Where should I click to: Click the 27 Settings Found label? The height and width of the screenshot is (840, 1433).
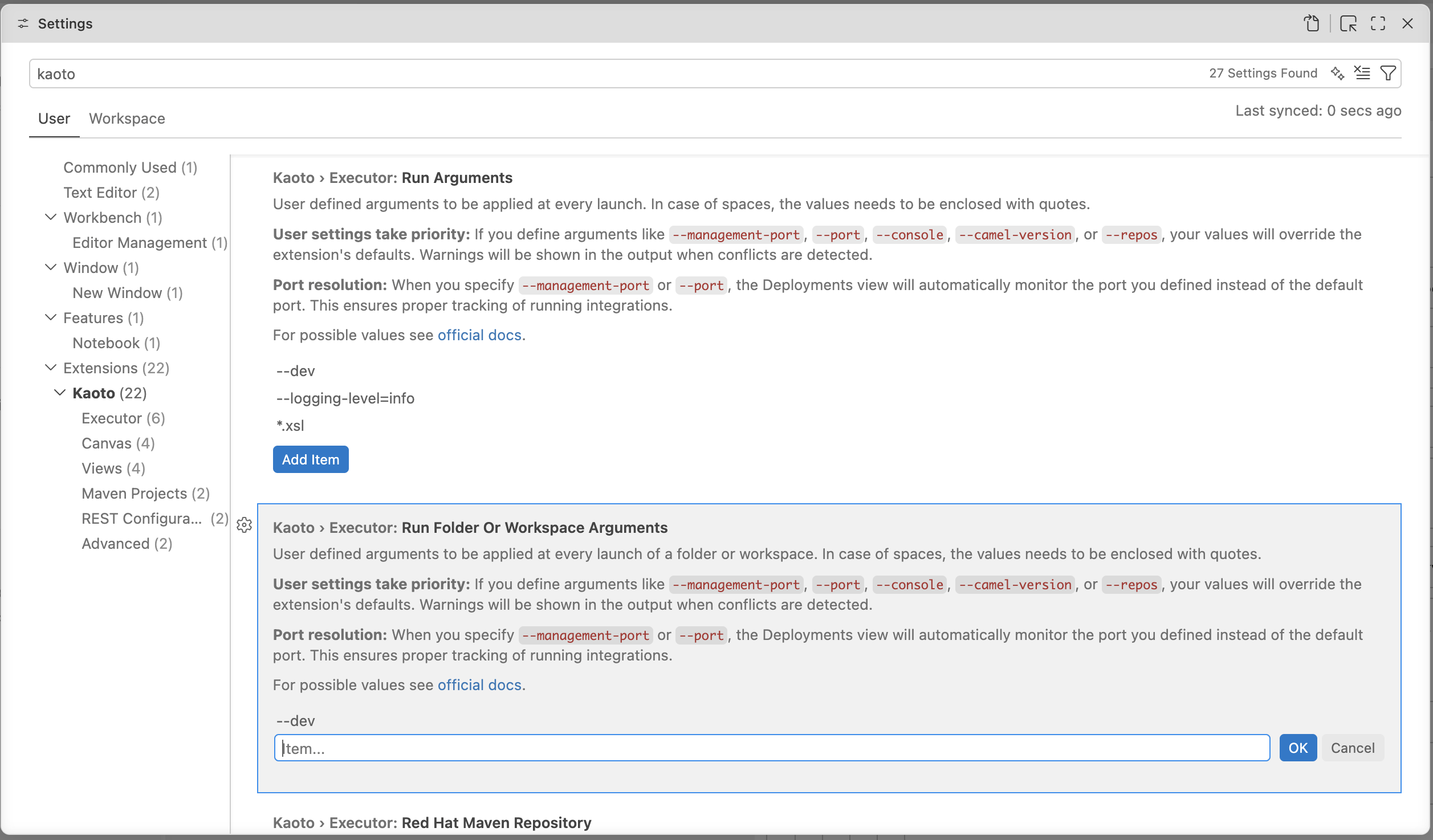coord(1263,73)
